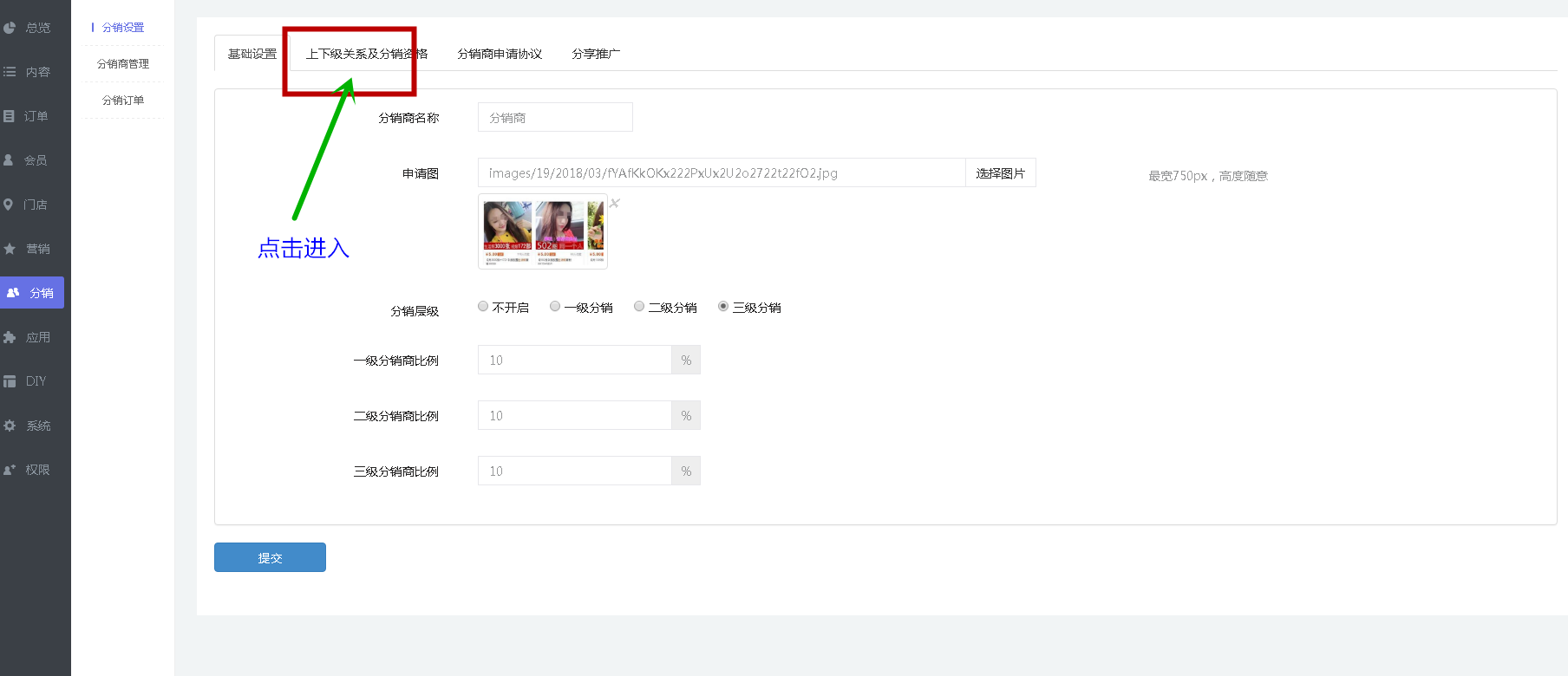
Task: Click the 应用 apps puzzle piece icon
Action: click(x=10, y=337)
